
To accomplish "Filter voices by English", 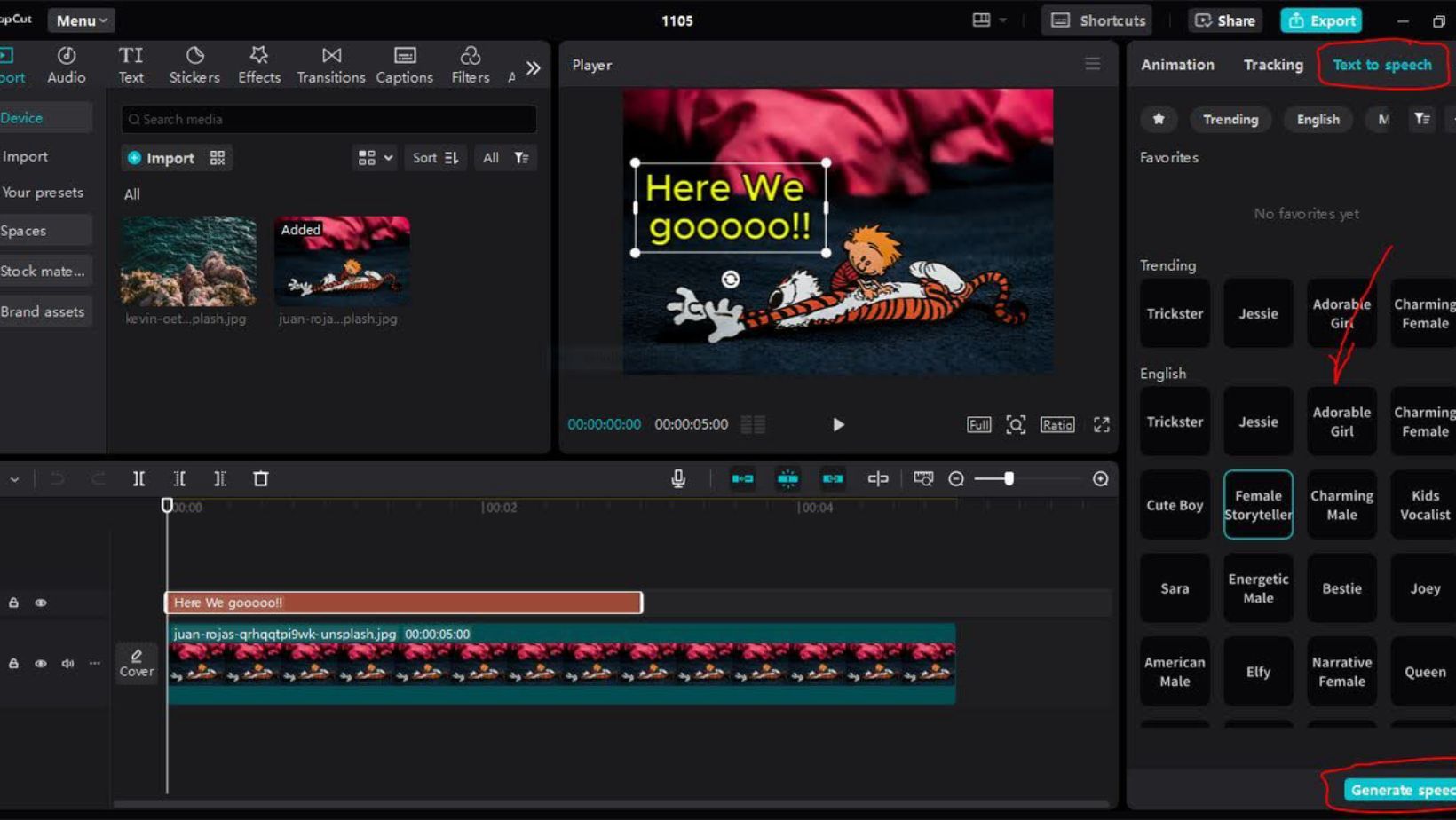I will (1318, 119).
